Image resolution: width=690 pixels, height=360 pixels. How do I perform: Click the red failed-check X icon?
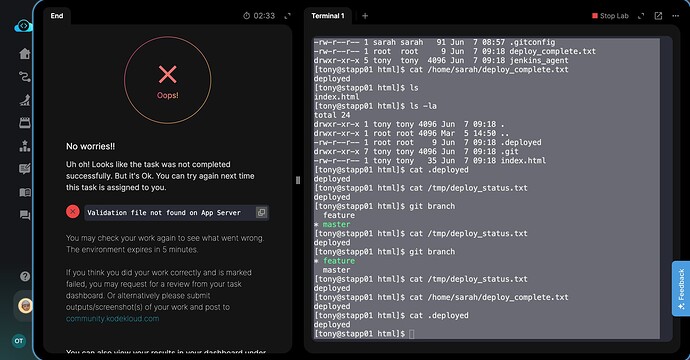click(73, 212)
